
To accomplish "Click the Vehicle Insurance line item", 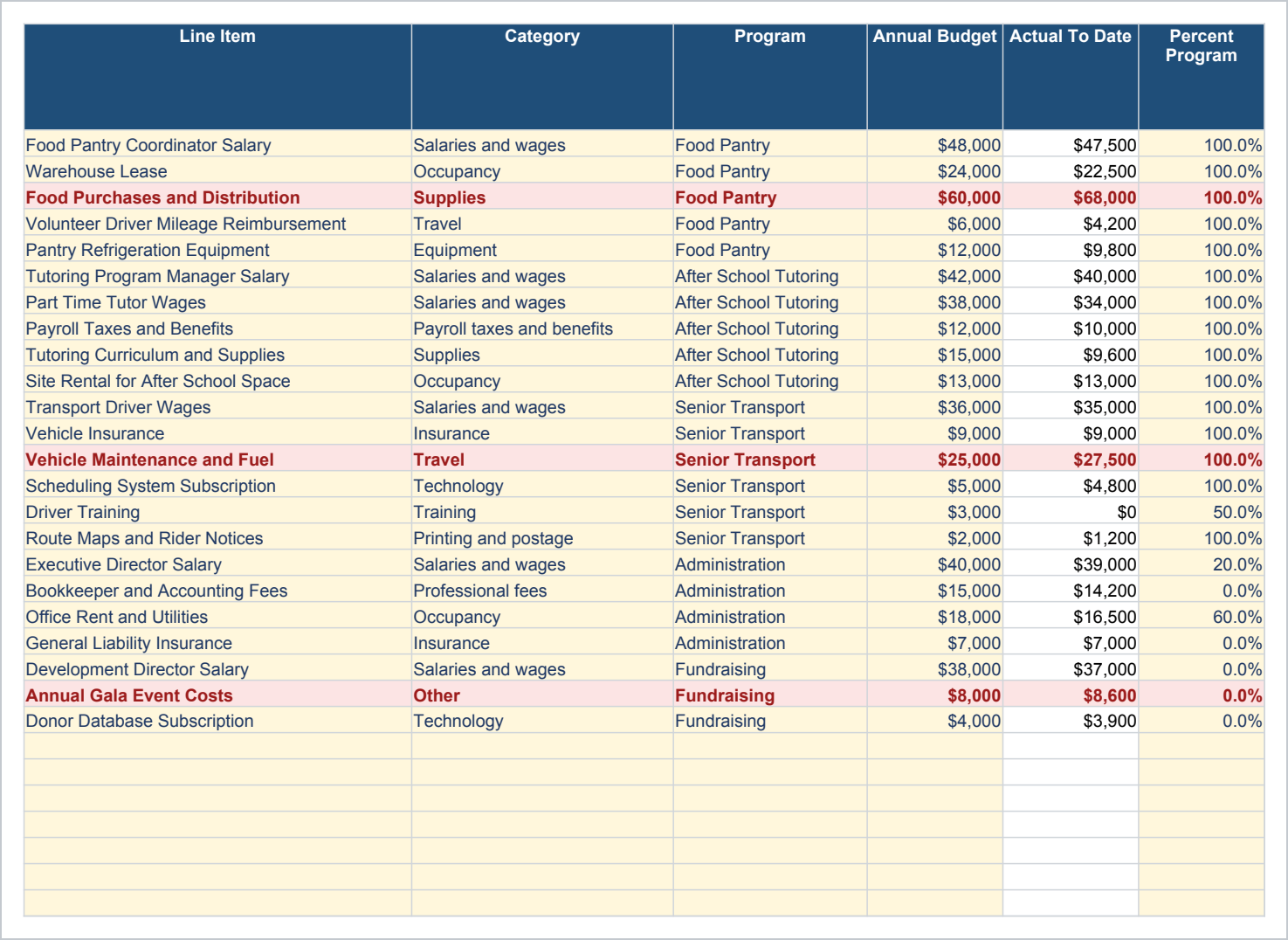I will (217, 433).
